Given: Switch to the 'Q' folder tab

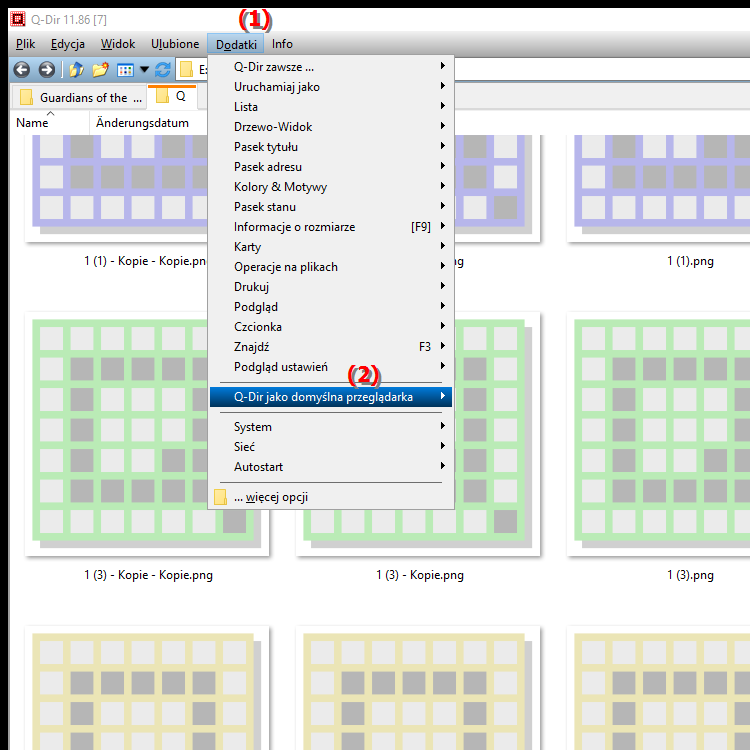Looking at the screenshot, I should coord(172,96).
